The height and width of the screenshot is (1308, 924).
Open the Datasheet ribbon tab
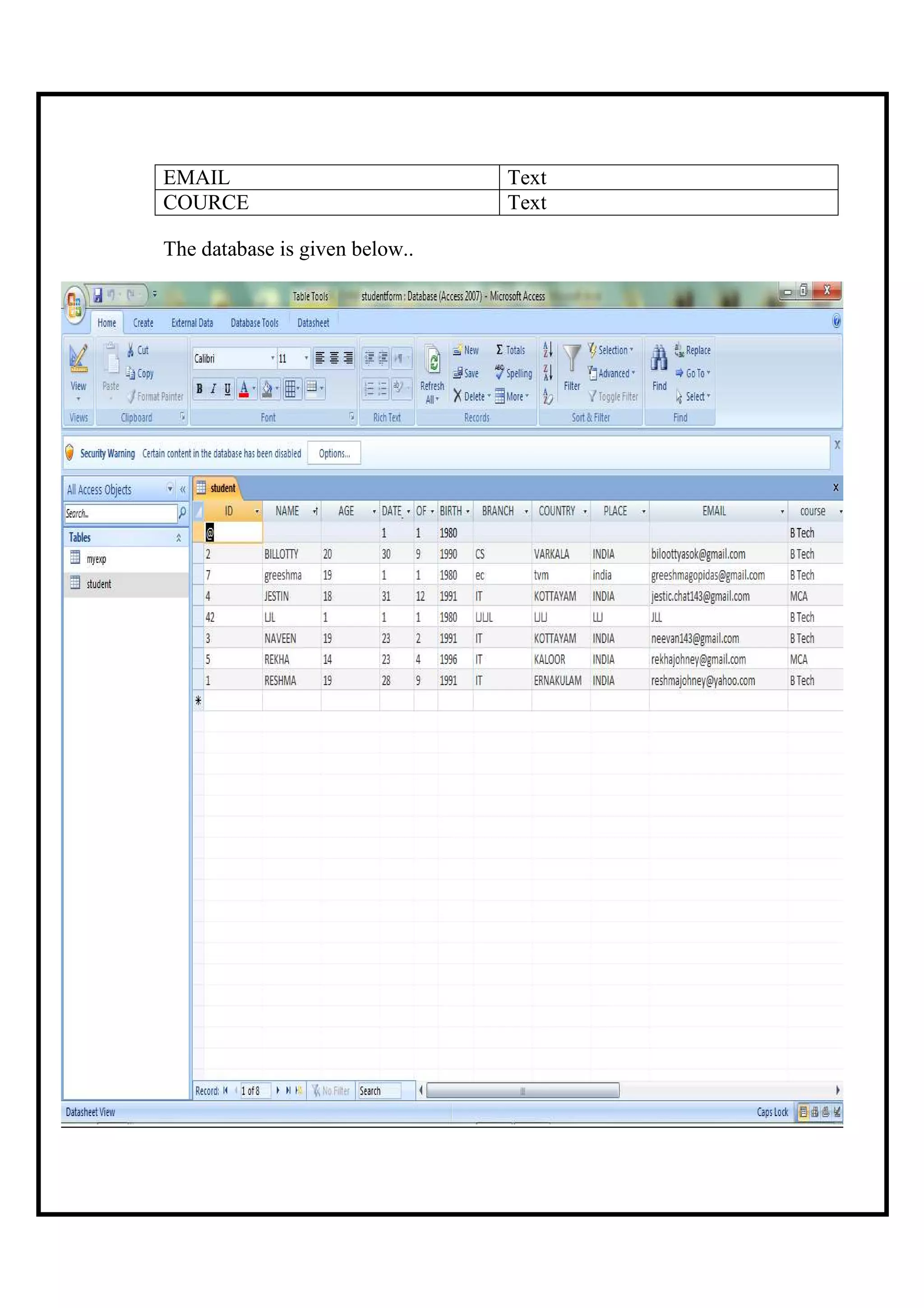pyautogui.click(x=313, y=323)
